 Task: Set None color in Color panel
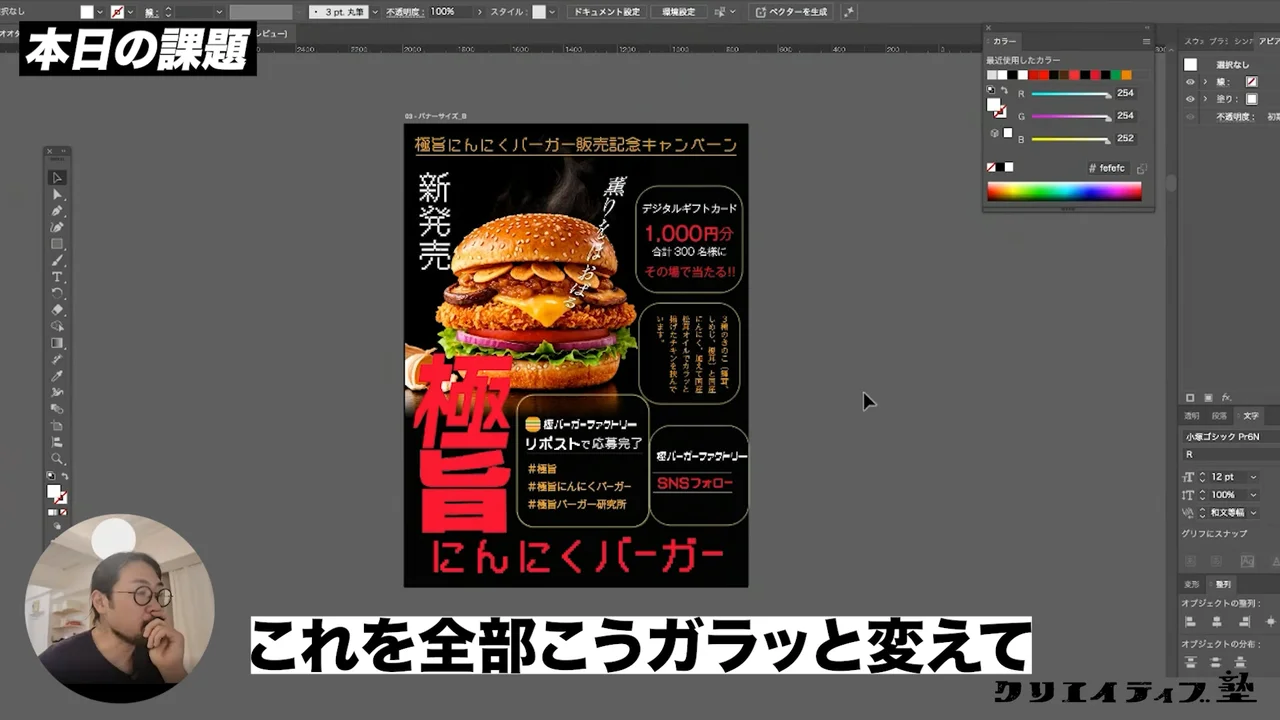point(992,167)
